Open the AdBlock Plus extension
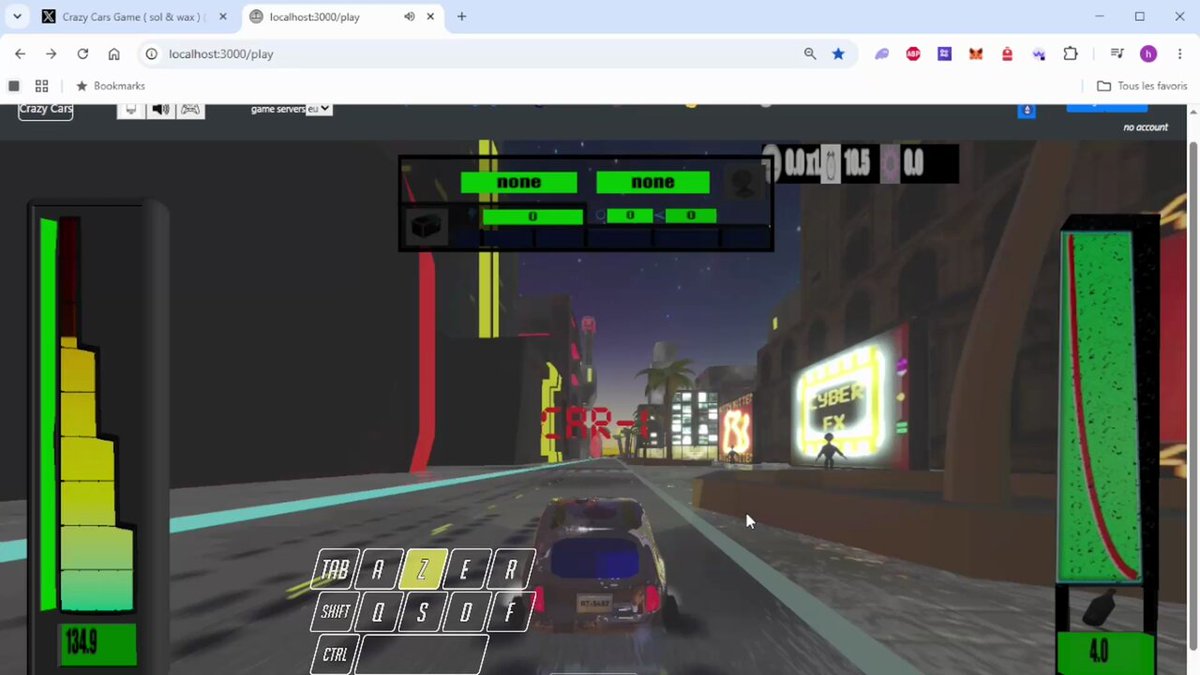Viewport: 1200px width, 675px height. 913,54
